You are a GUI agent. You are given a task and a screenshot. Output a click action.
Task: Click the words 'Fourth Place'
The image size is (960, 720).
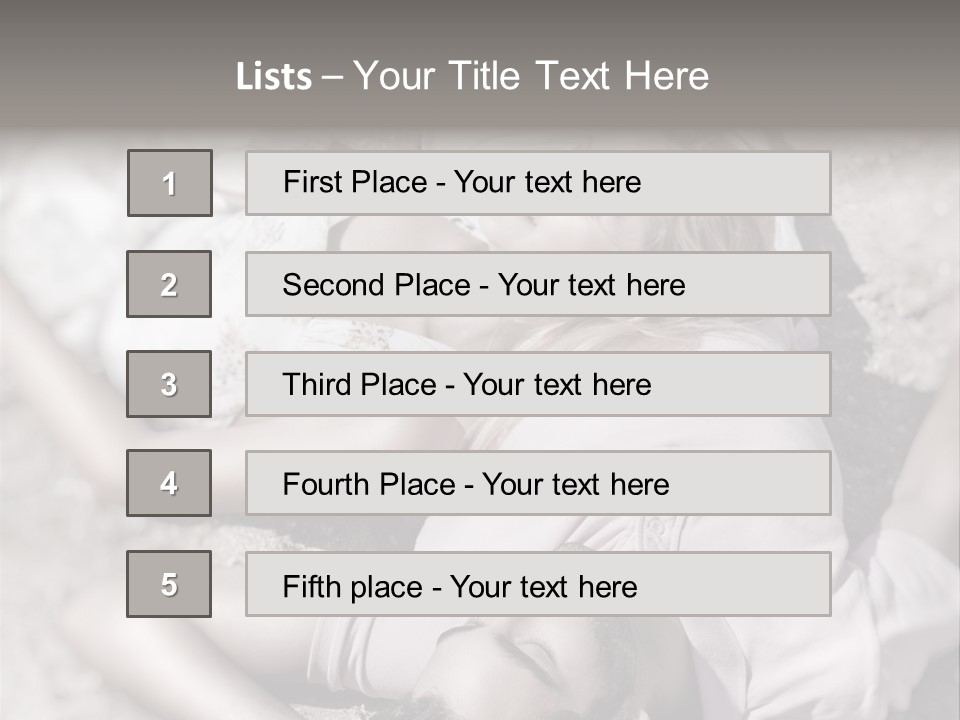coord(369,484)
